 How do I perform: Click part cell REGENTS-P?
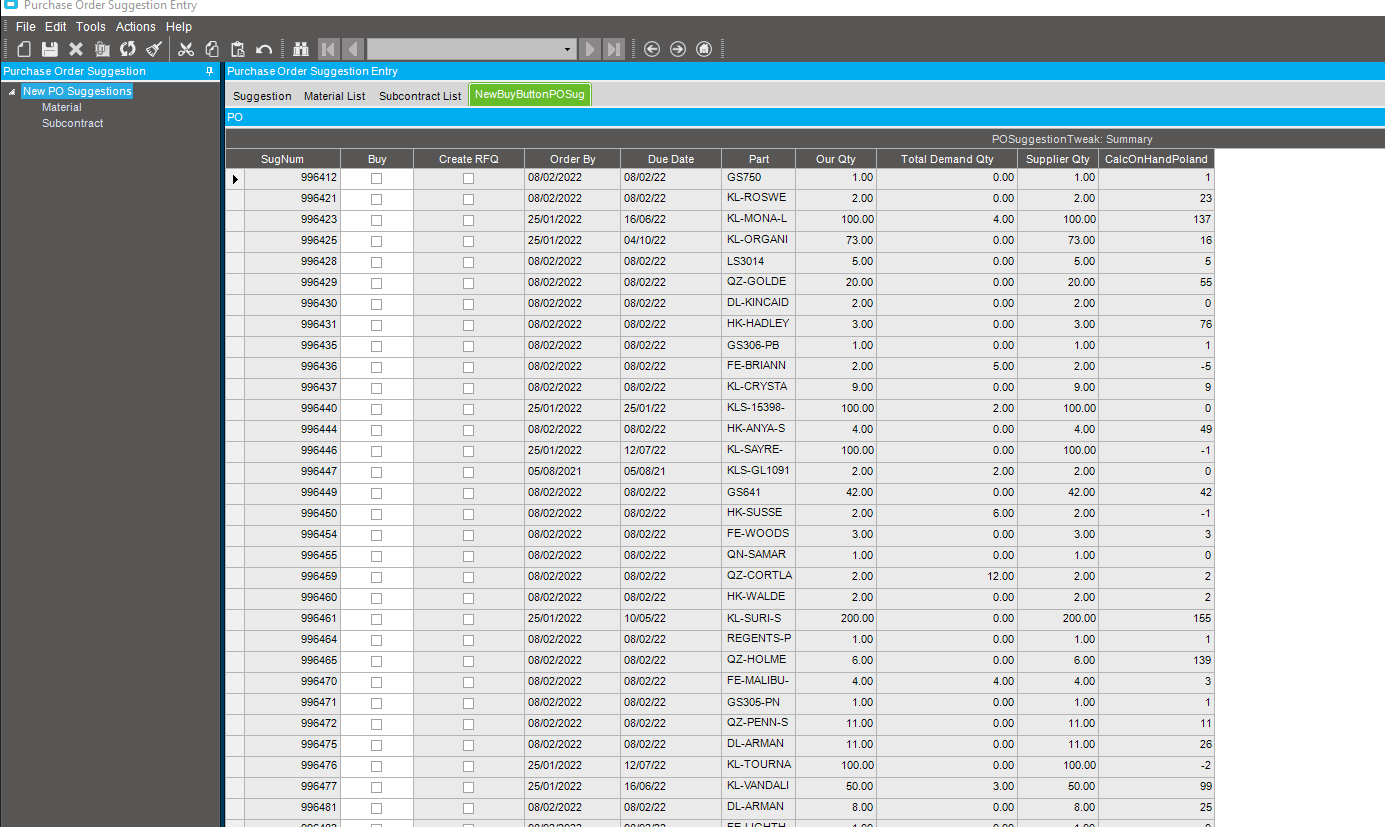click(759, 639)
